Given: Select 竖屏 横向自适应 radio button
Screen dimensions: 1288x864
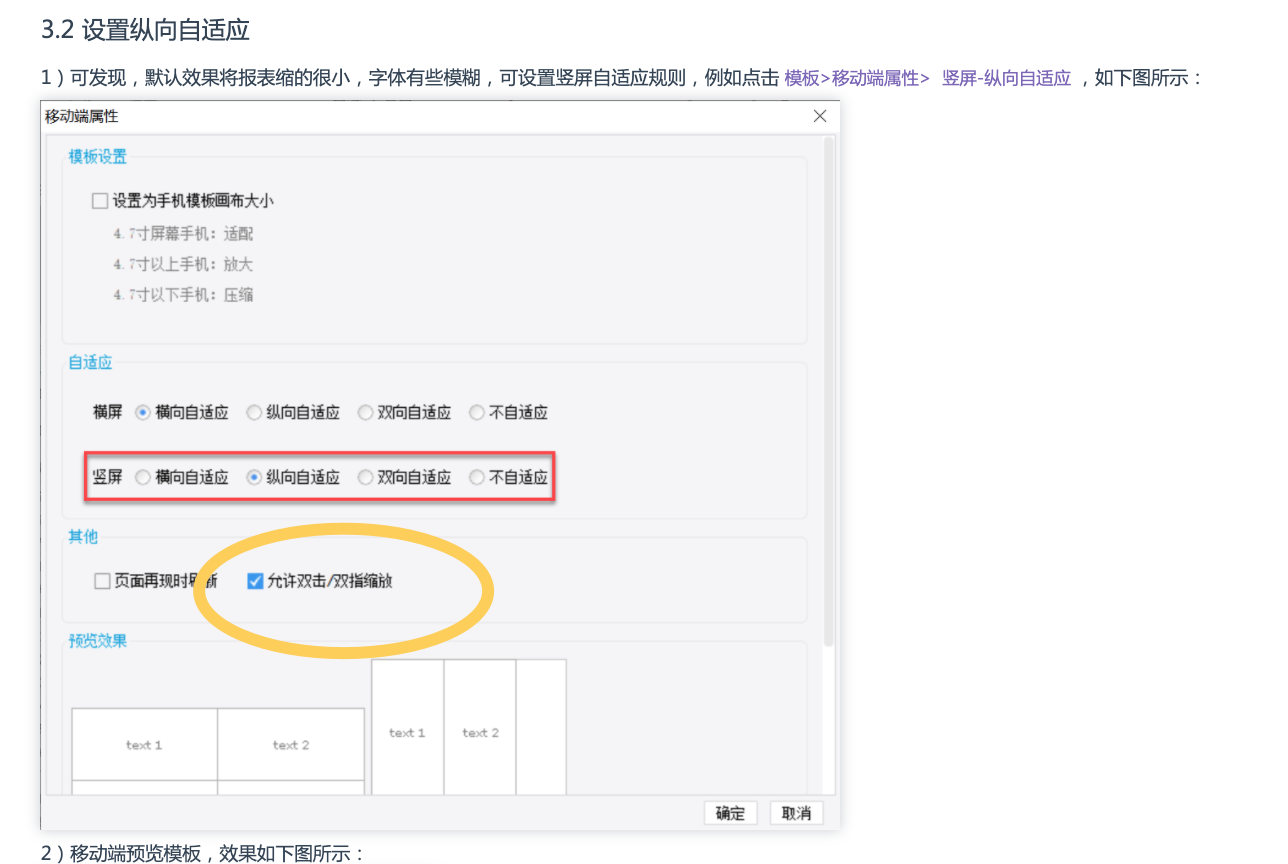Looking at the screenshot, I should click(143, 477).
